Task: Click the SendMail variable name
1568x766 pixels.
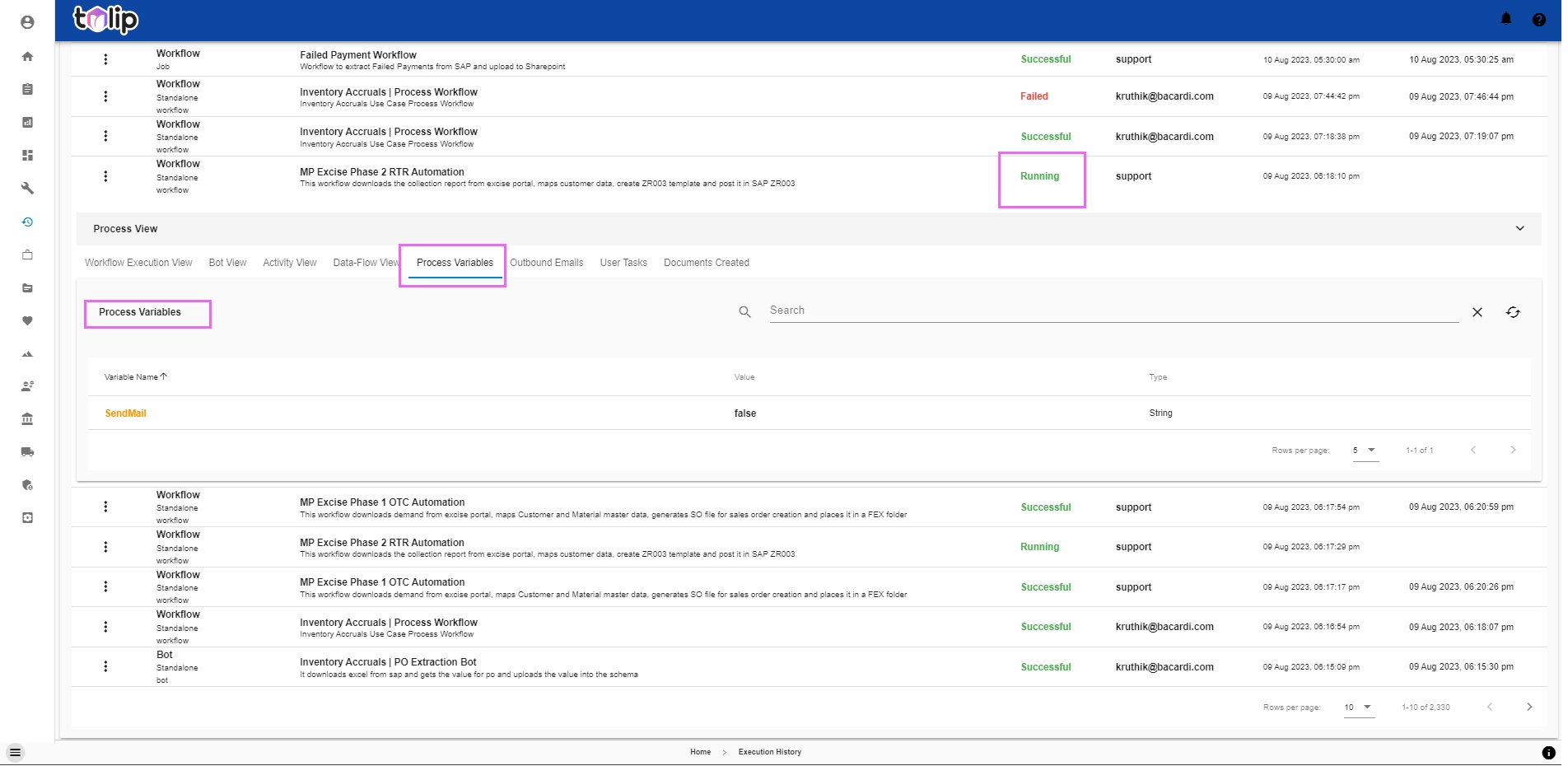Action: click(x=125, y=413)
